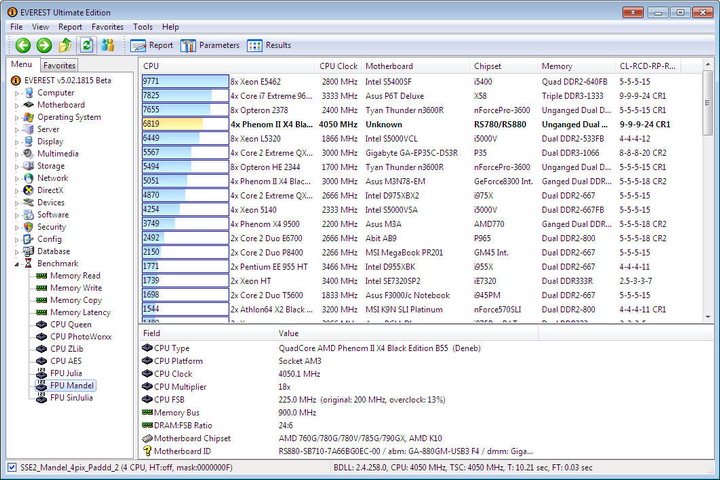The width and height of the screenshot is (720, 480).
Task: Show benchmark Results
Action: 269,45
